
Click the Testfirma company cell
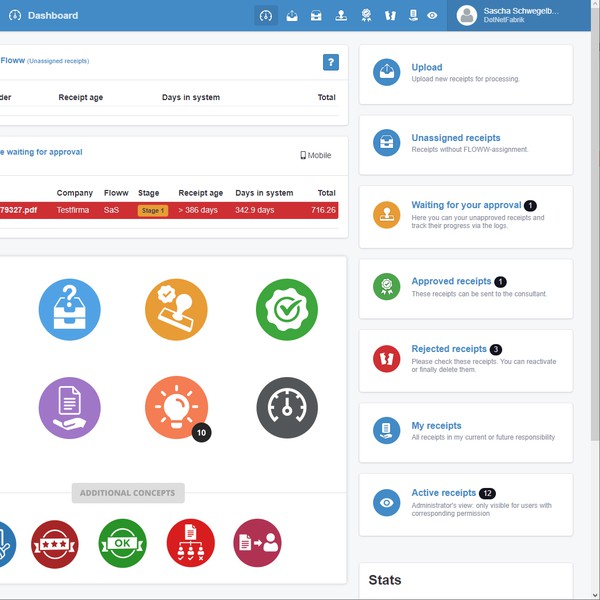coord(73,210)
